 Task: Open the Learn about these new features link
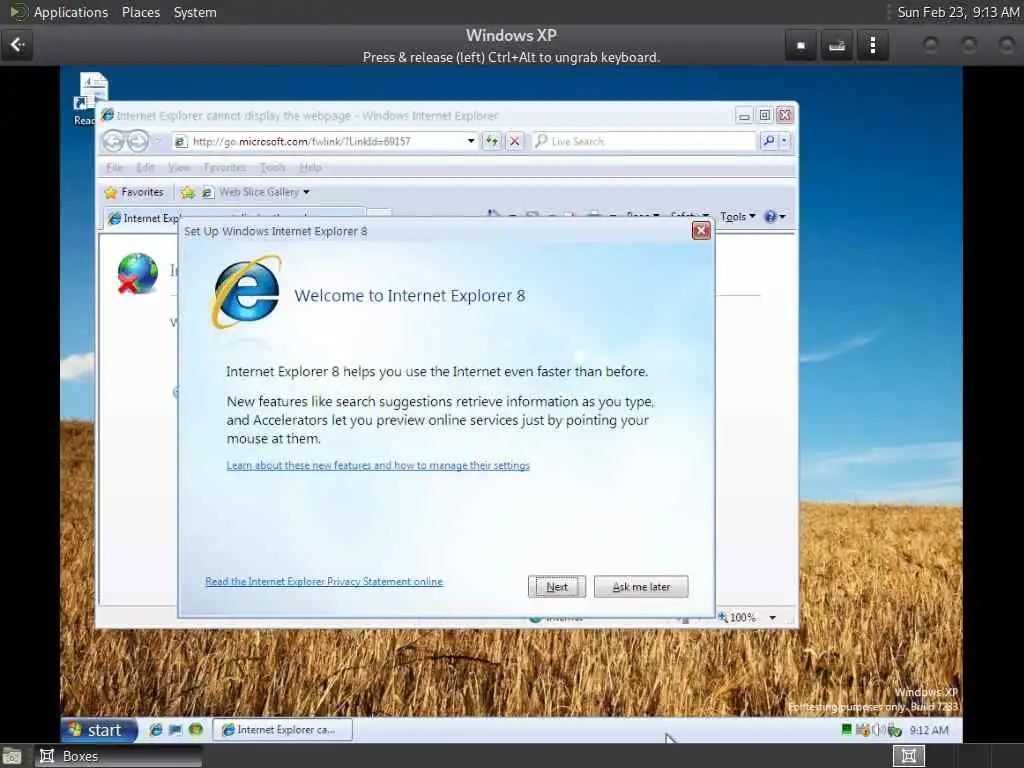point(378,465)
